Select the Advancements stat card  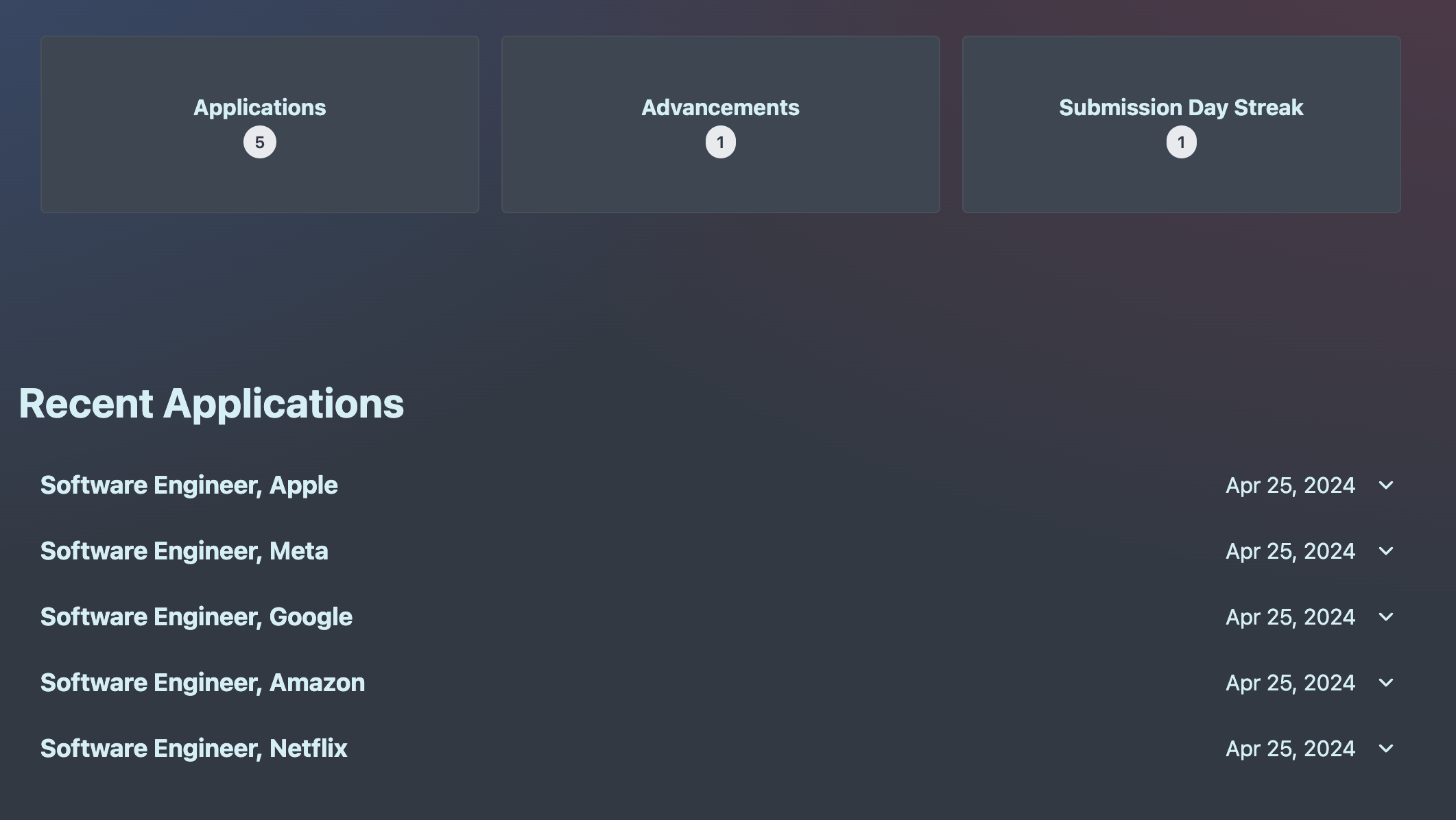(x=721, y=124)
